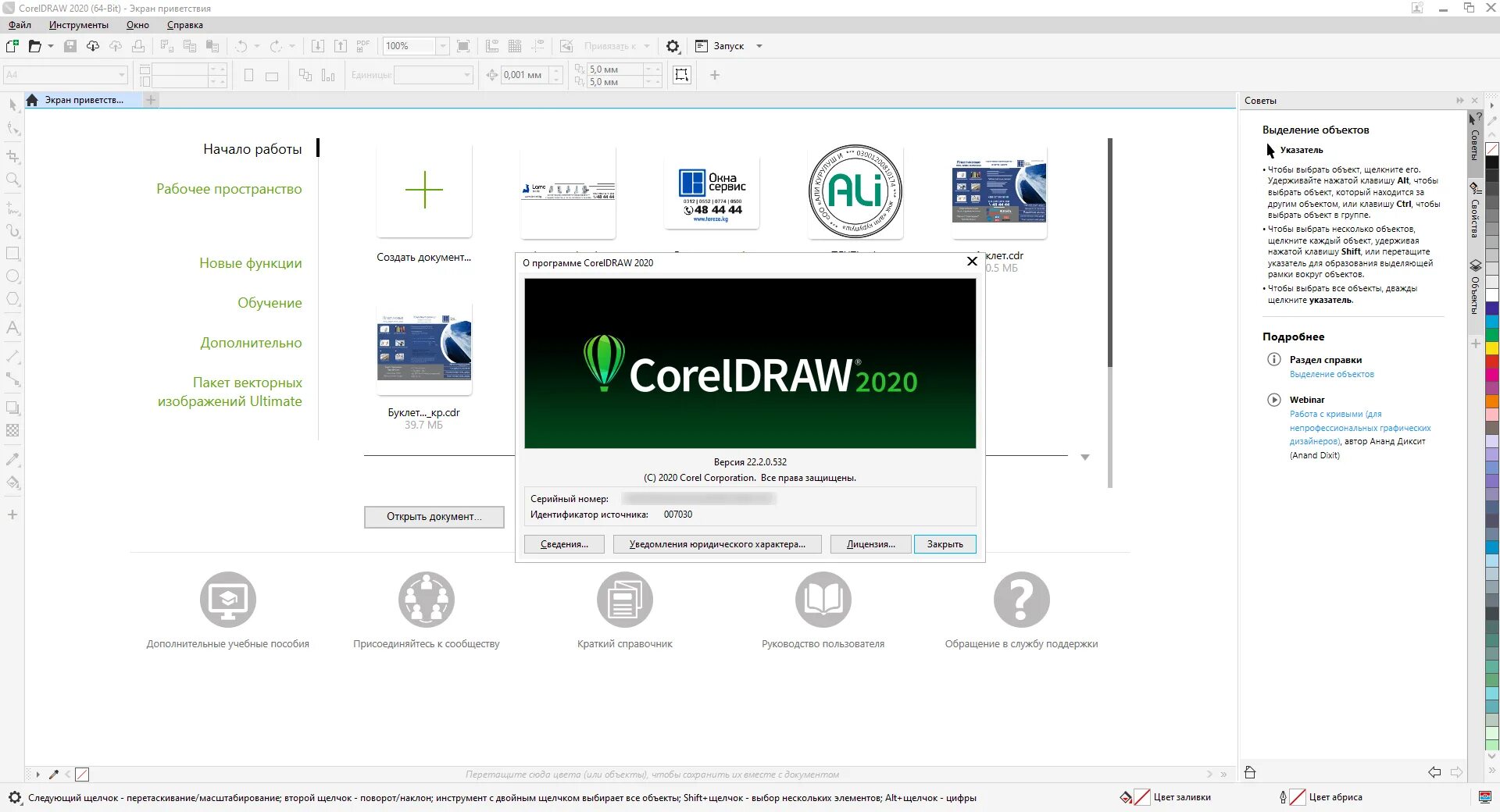Screen dimensions: 1500x812
Task: Expand the recent documents list arrow
Action: (1084, 458)
